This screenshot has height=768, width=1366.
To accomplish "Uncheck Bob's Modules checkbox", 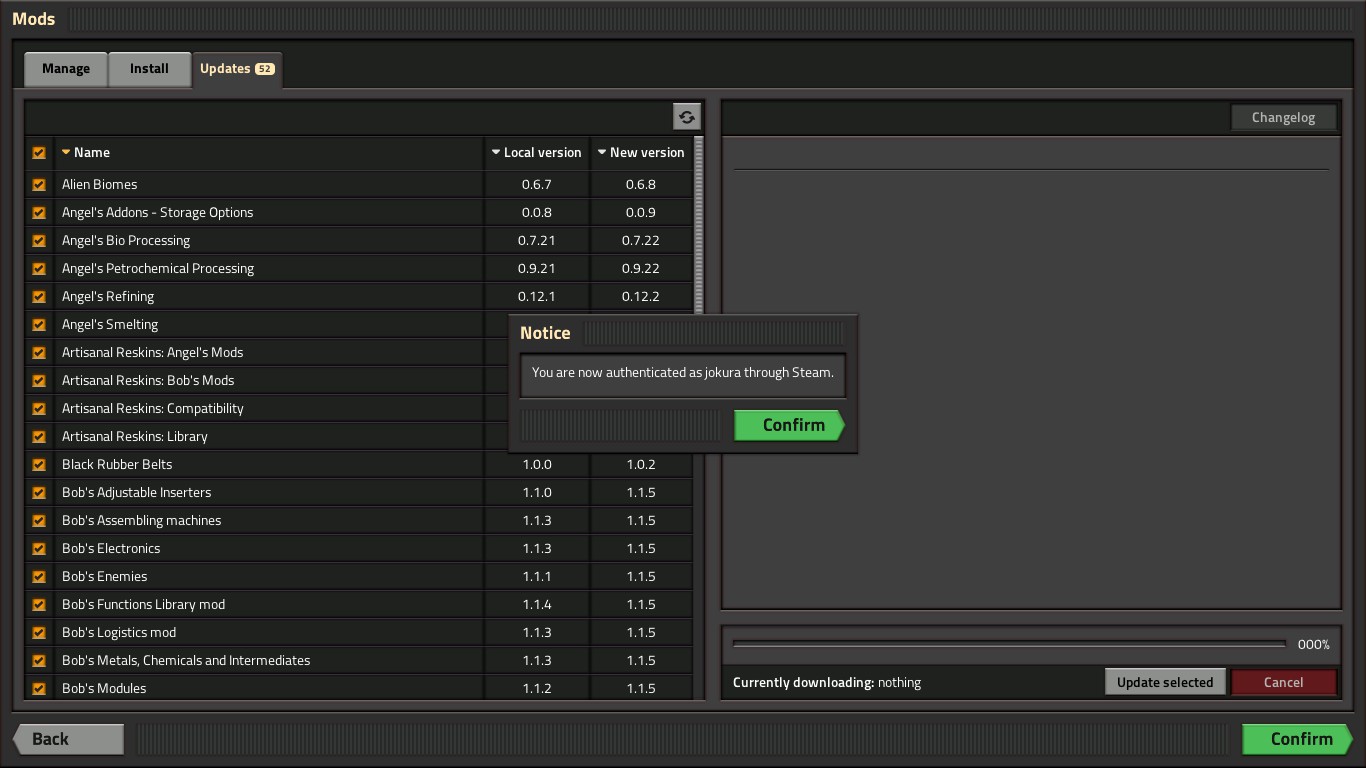I will click(39, 689).
